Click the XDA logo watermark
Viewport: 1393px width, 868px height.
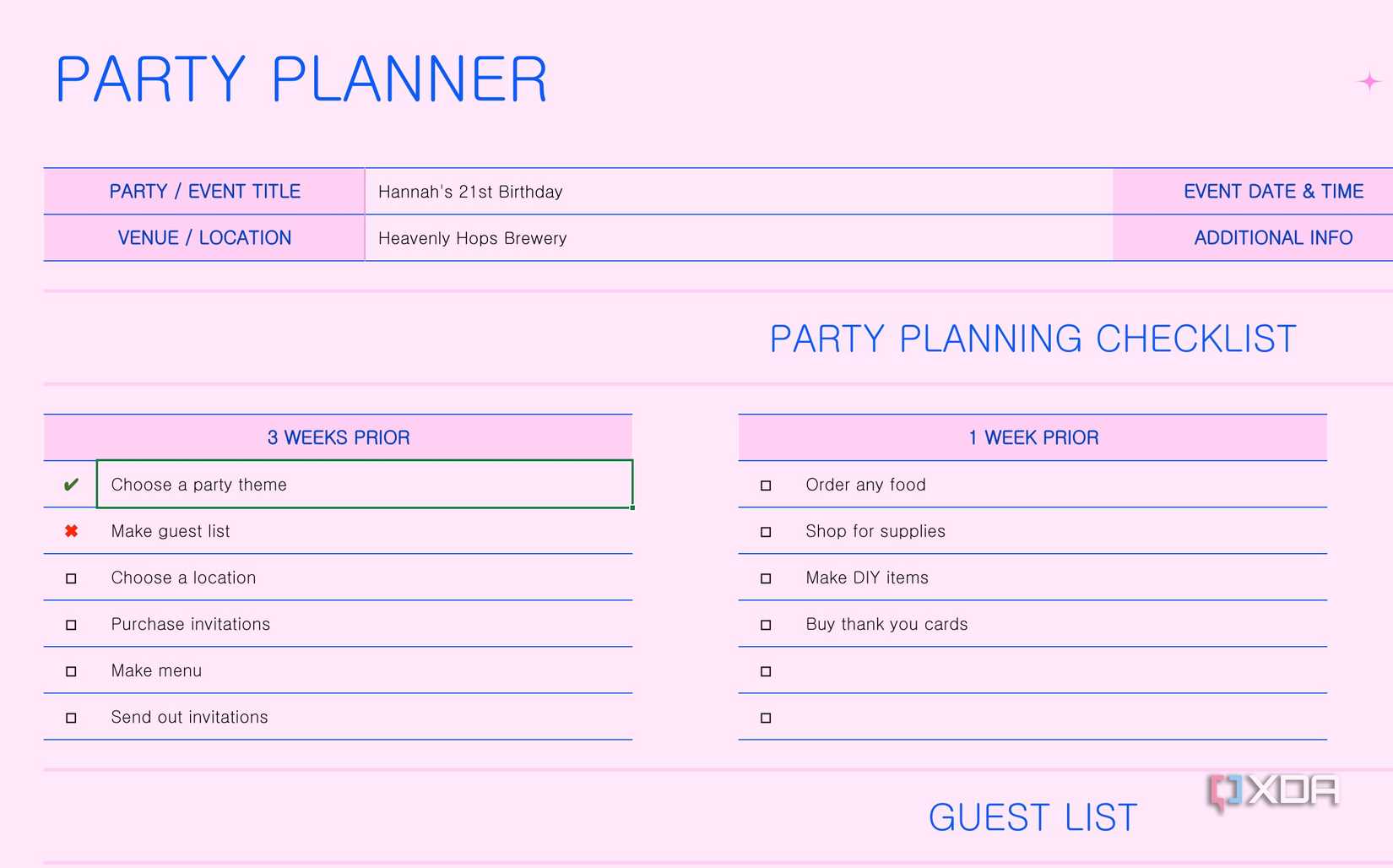[x=1274, y=791]
